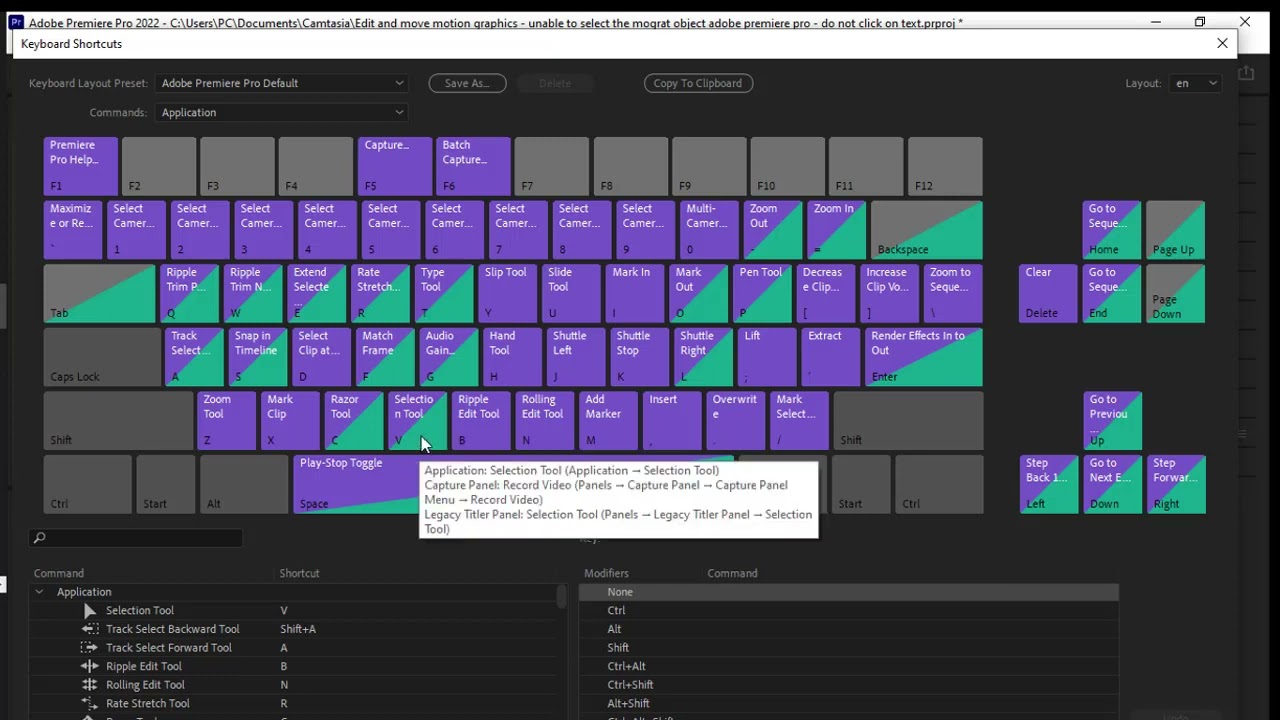The height and width of the screenshot is (720, 1280).
Task: Click the Clear Delete key
Action: pos(1048,294)
